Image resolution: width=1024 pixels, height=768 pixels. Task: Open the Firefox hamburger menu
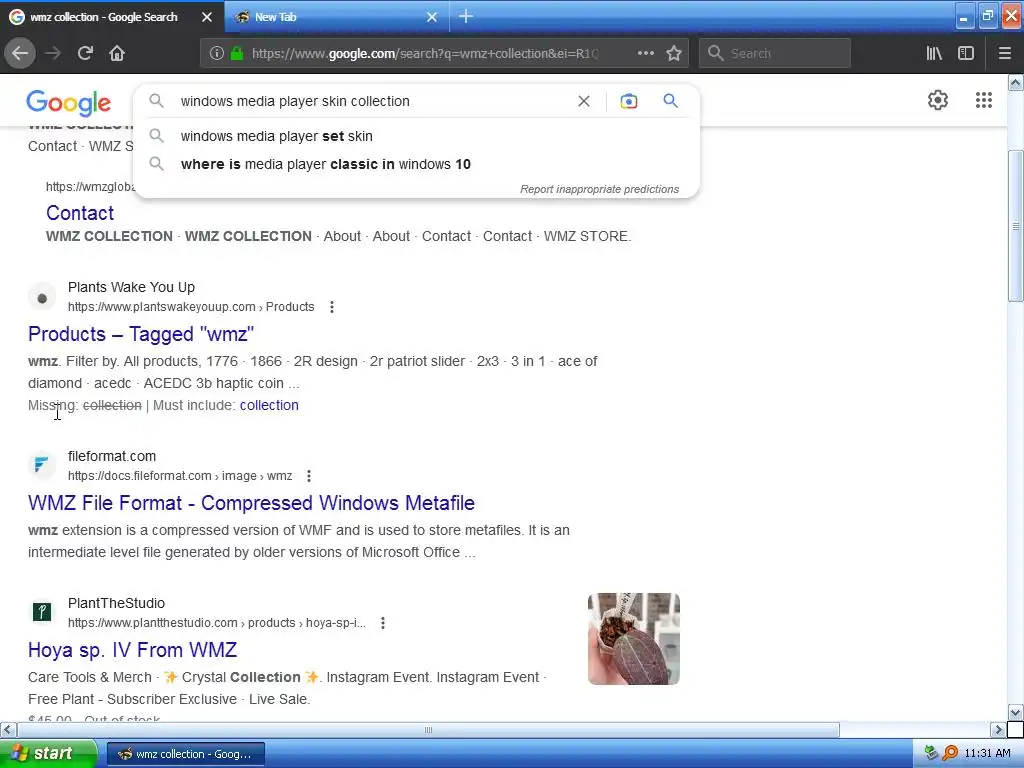click(1004, 53)
